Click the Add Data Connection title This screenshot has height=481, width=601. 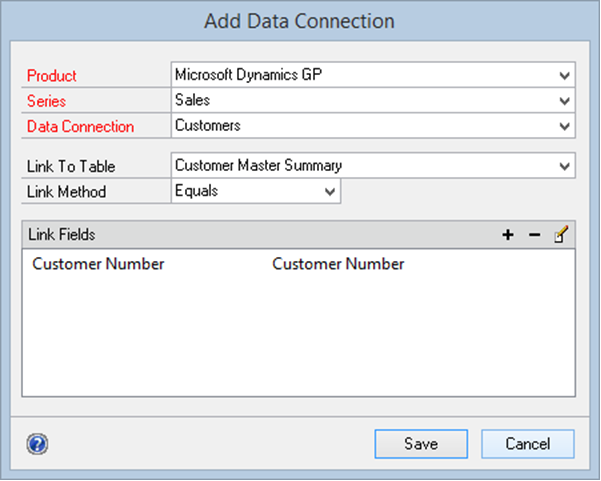299,21
